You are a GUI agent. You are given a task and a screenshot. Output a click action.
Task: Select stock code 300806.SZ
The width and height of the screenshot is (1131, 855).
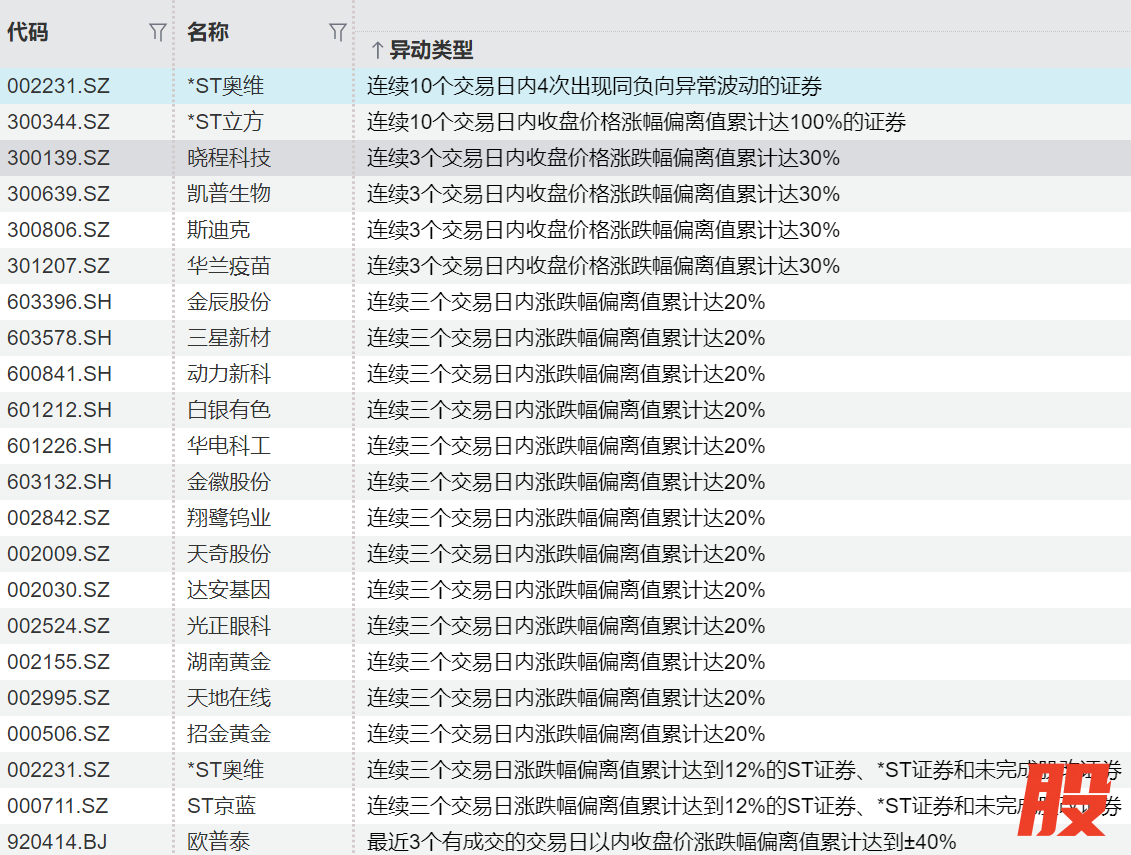point(58,230)
